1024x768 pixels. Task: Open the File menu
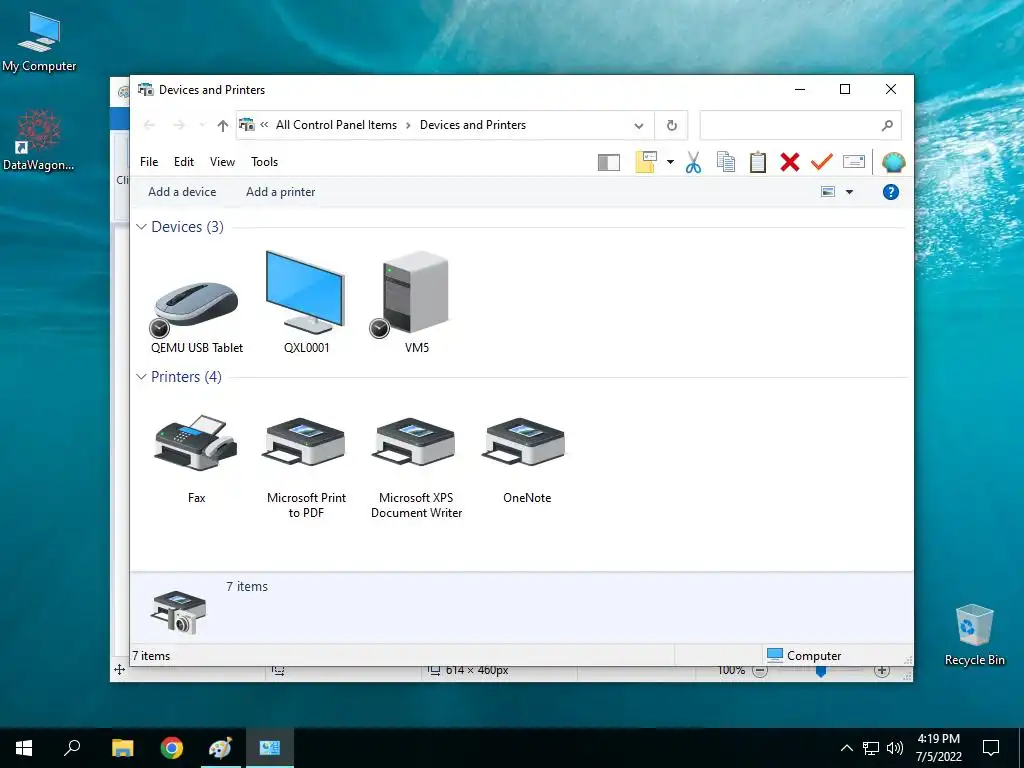[149, 162]
